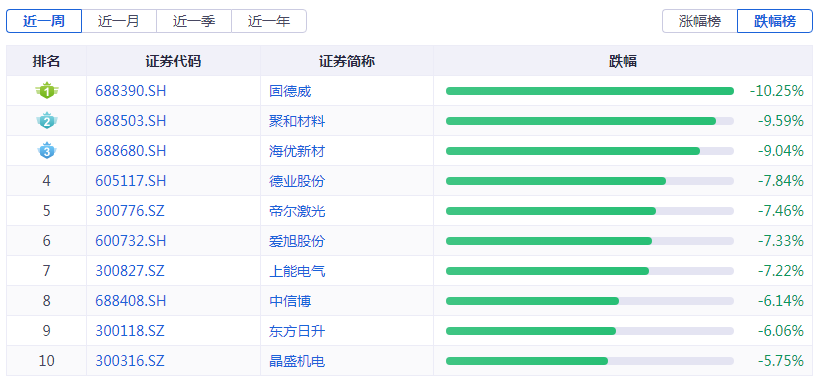Open the 上能电气 stock page
823x387 pixels.
(x=297, y=271)
